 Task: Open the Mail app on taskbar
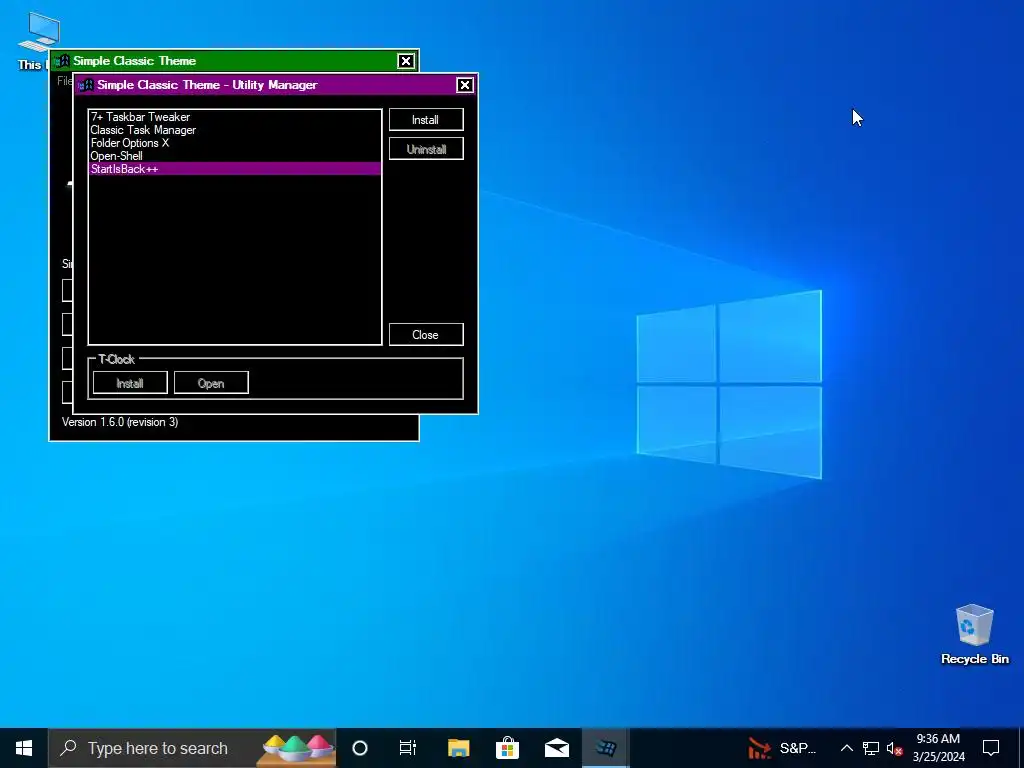557,748
